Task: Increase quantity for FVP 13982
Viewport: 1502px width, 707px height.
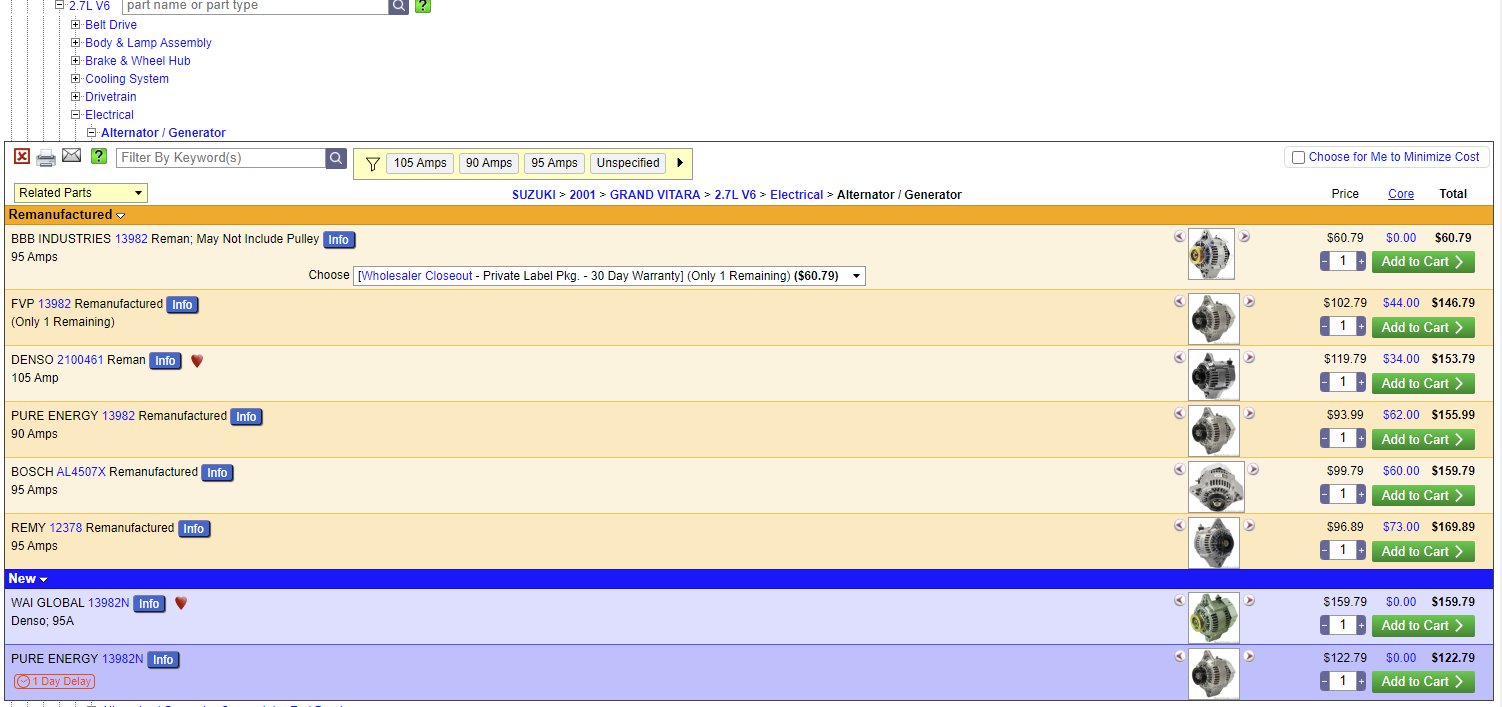Action: (1361, 327)
